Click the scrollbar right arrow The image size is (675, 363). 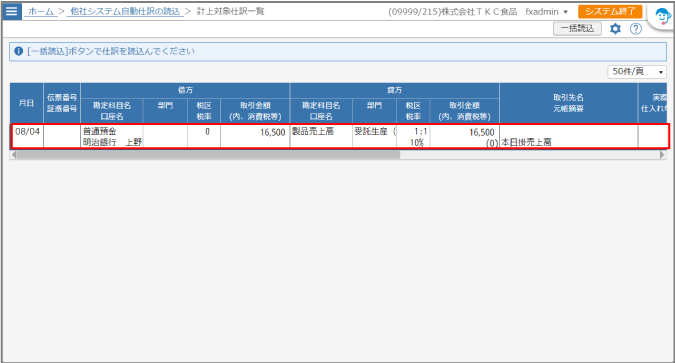click(x=662, y=155)
